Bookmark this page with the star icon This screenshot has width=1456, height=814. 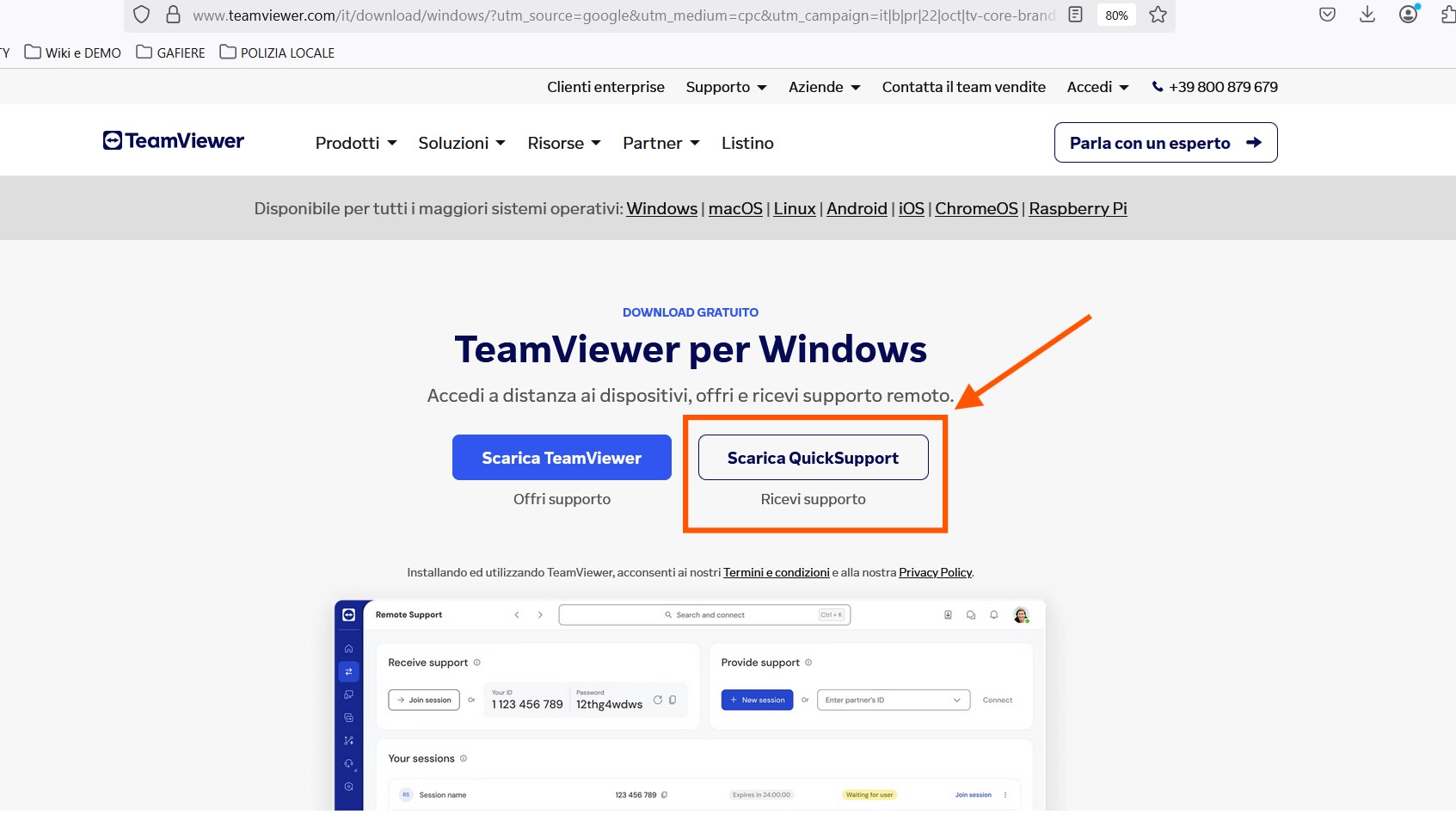(x=1158, y=15)
